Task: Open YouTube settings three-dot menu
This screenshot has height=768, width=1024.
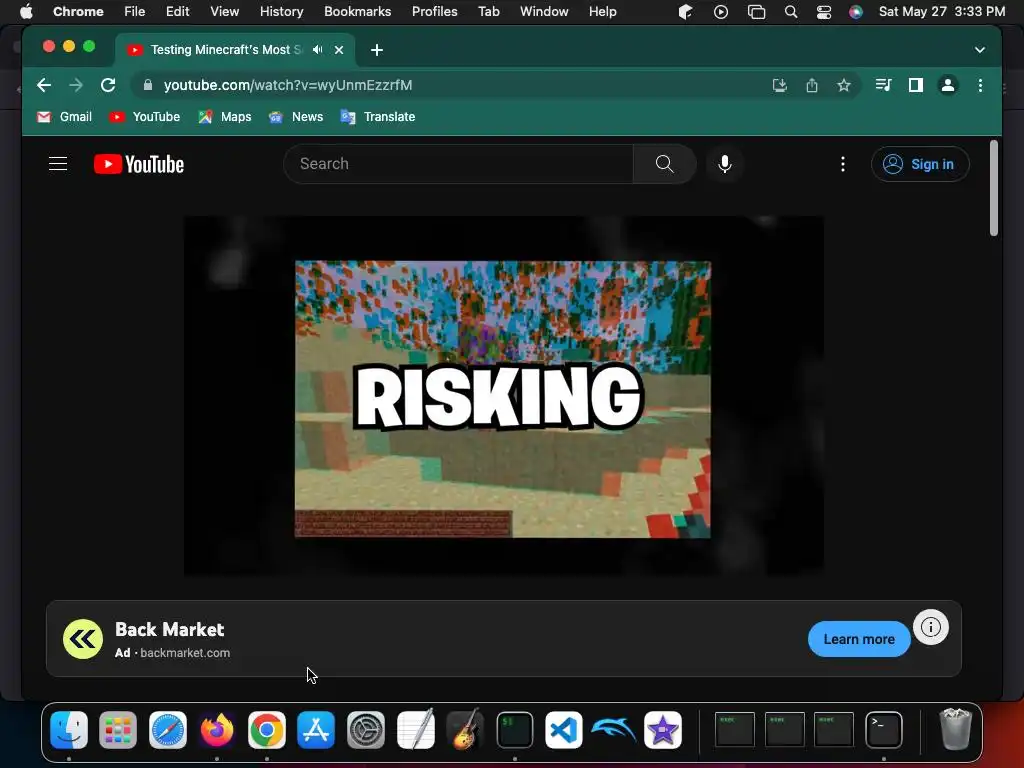Action: [842, 164]
